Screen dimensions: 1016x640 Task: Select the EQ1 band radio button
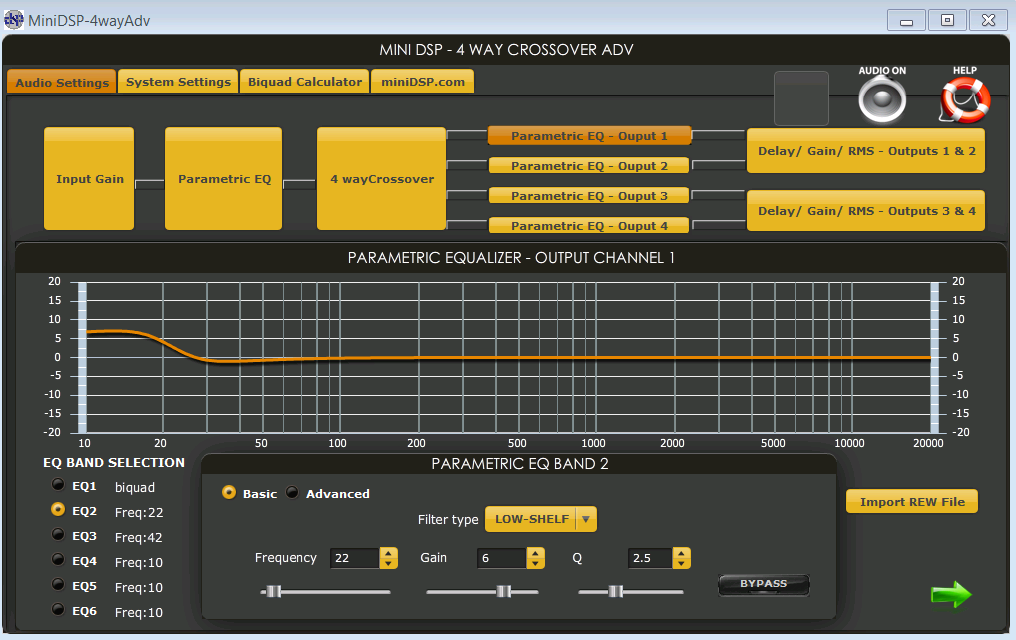coord(58,485)
